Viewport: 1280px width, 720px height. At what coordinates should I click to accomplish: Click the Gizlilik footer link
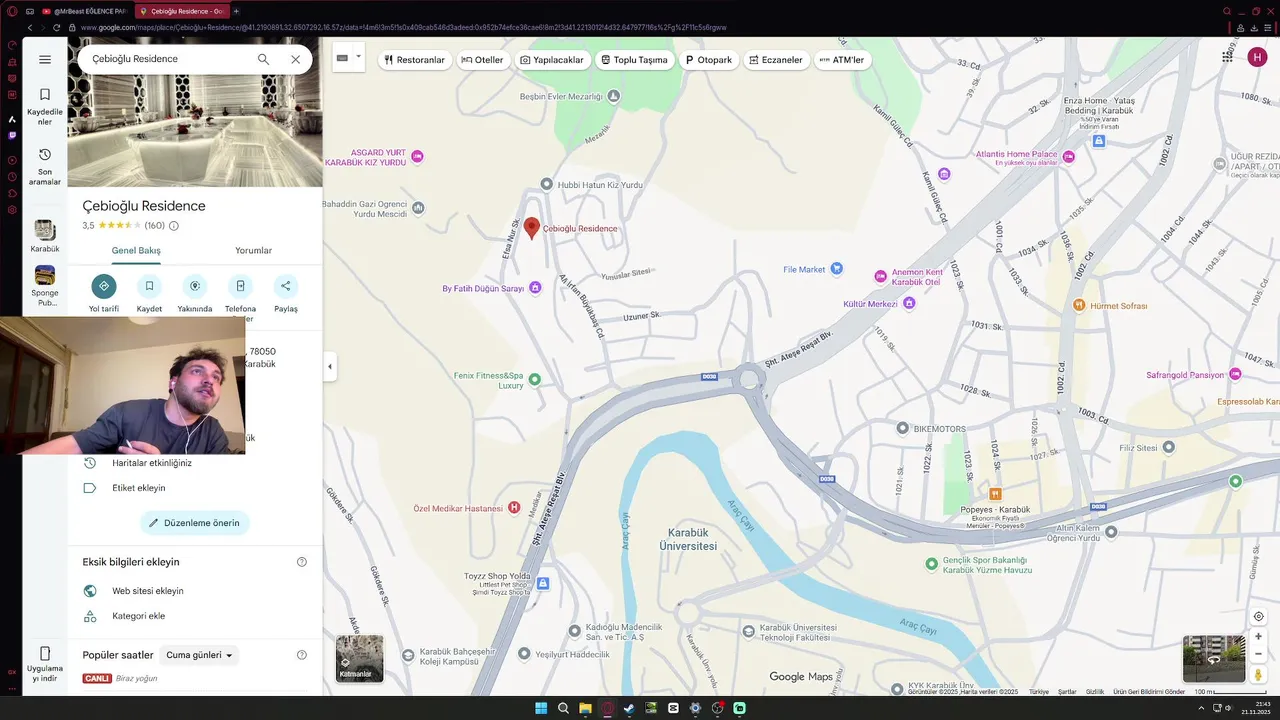coord(1095,692)
